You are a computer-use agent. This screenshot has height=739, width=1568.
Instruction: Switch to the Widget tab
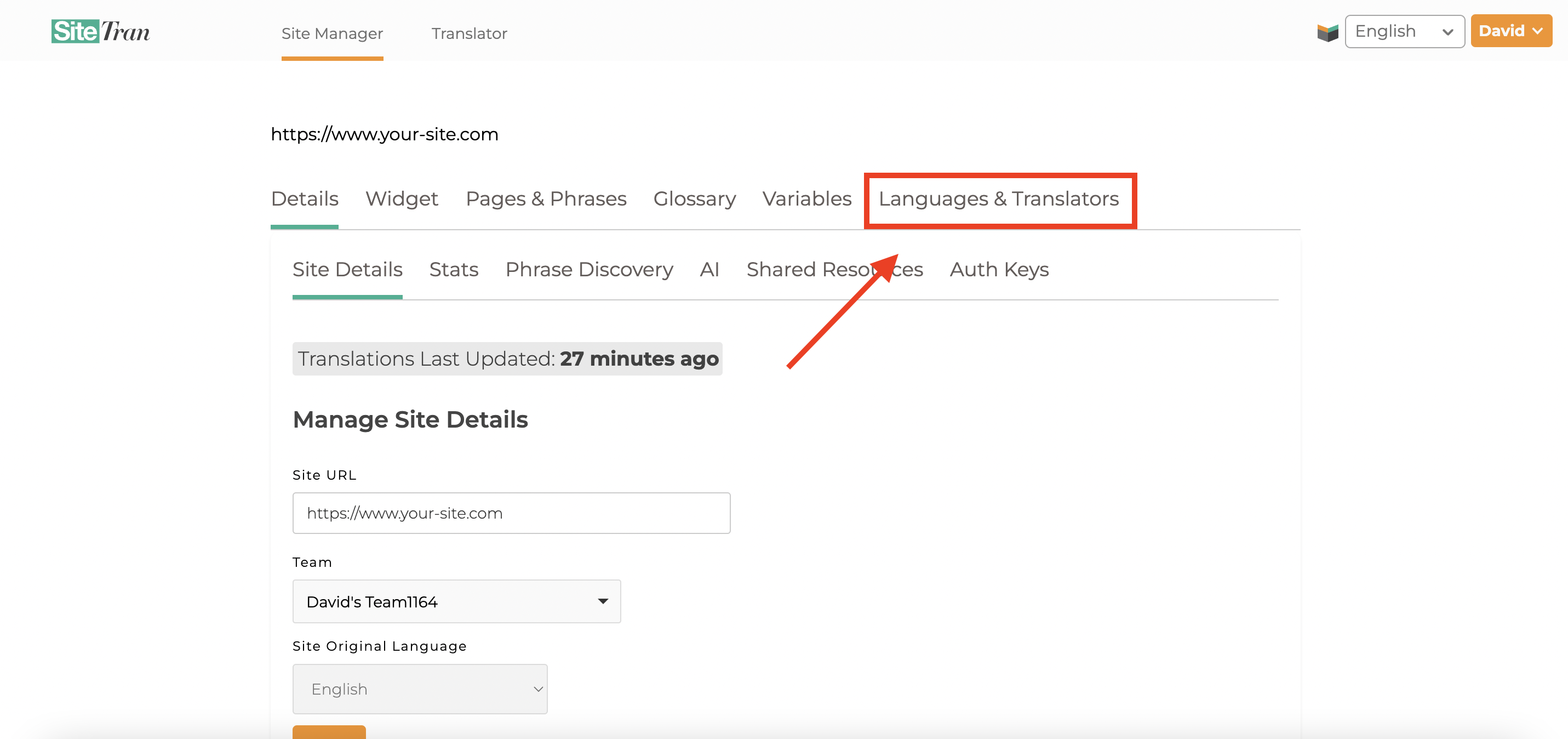(x=402, y=198)
